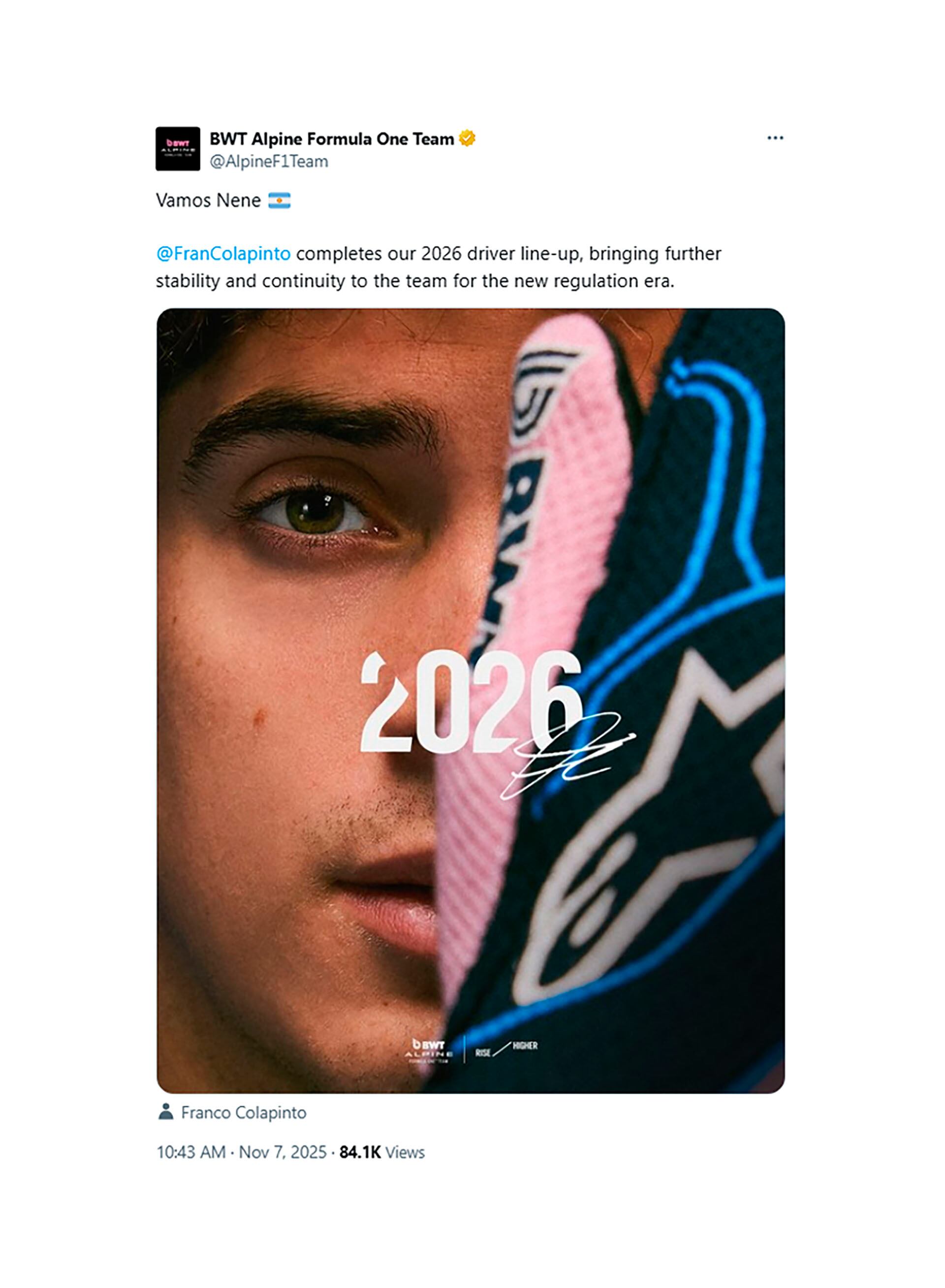Click the person icon beside Franco Colapinto tag
The height and width of the screenshot is (1288, 945).
166,1112
